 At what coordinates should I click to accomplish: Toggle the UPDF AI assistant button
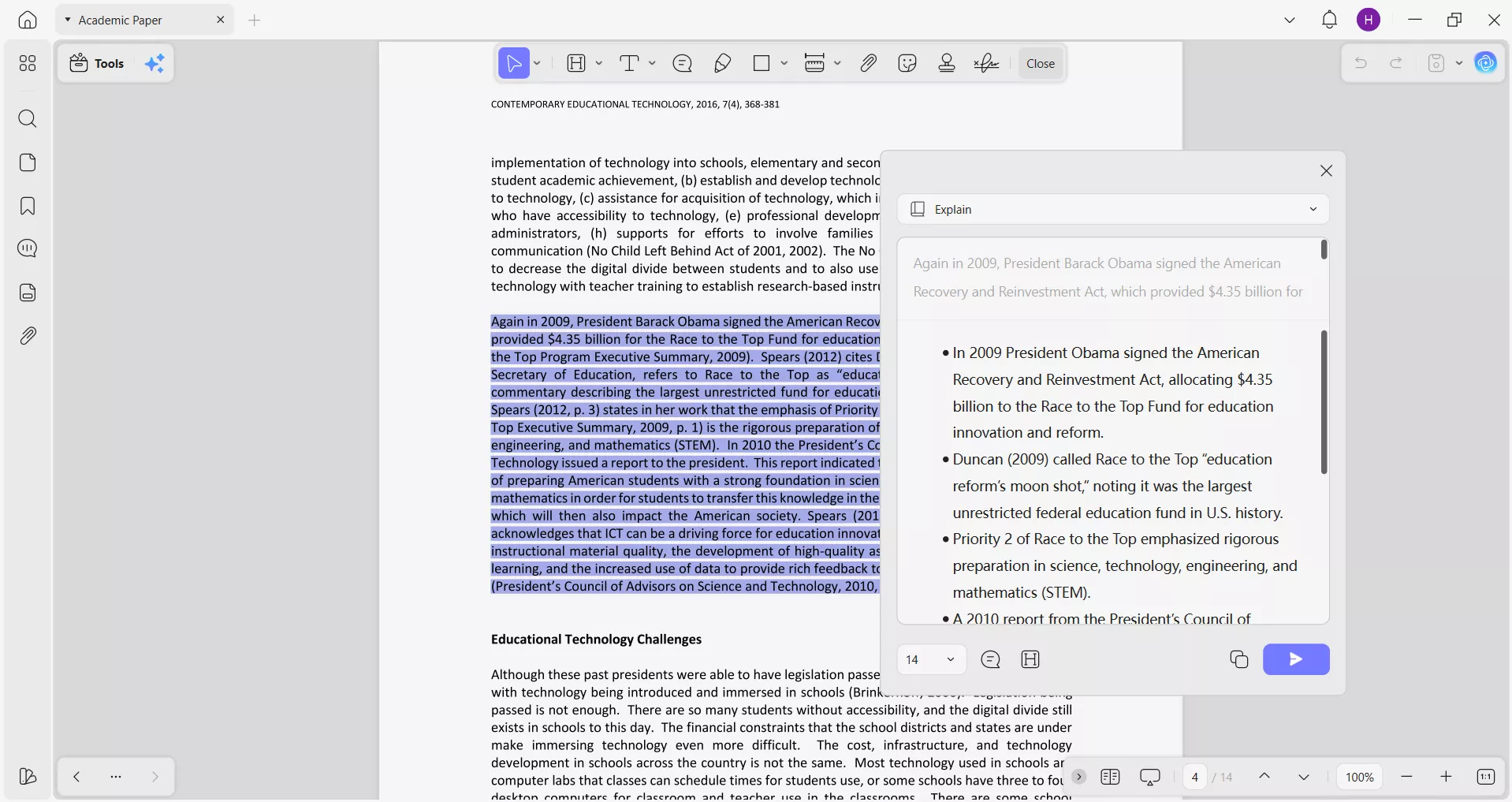tap(1485, 63)
